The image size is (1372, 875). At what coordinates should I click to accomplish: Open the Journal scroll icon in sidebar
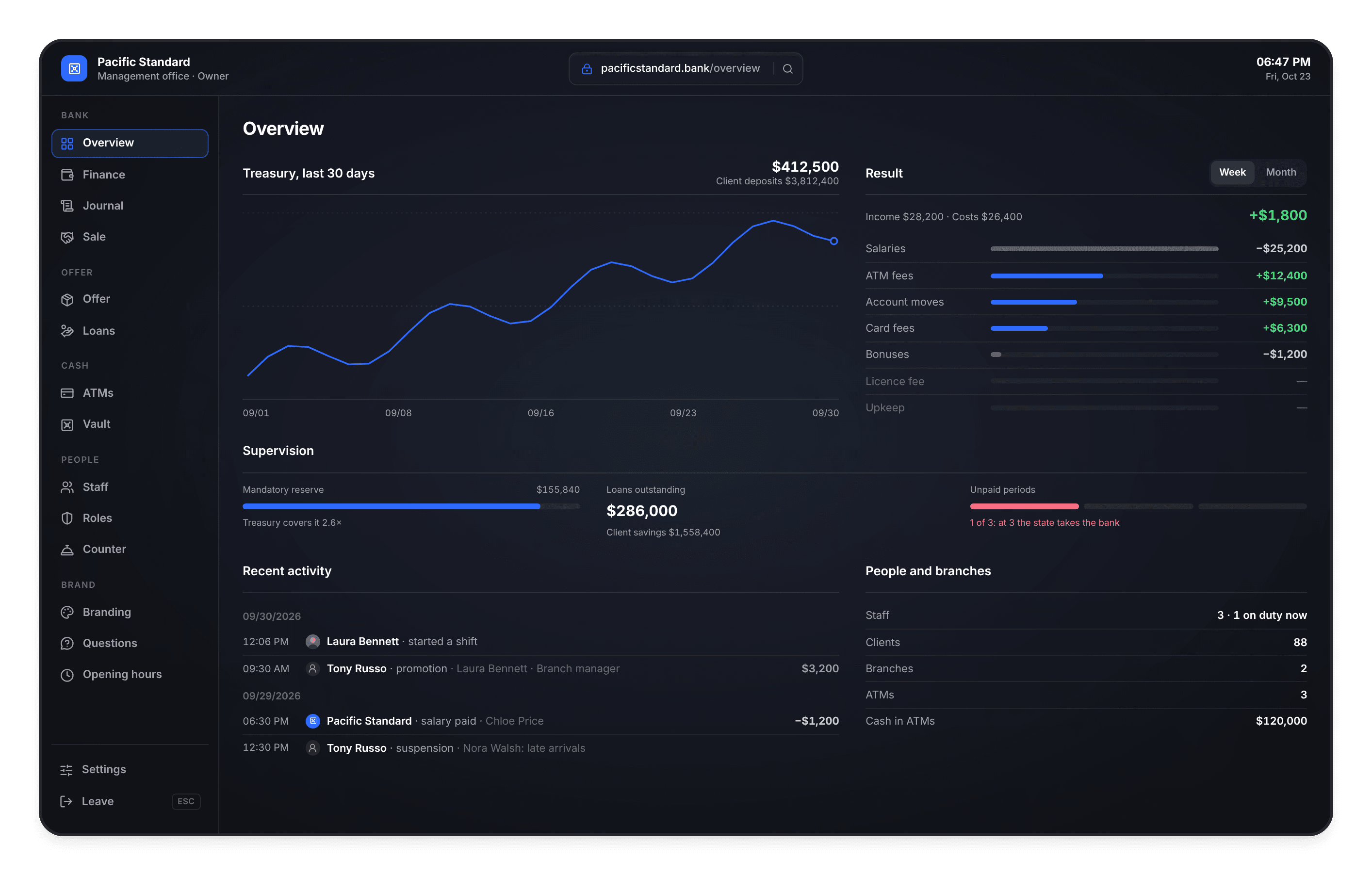click(67, 206)
